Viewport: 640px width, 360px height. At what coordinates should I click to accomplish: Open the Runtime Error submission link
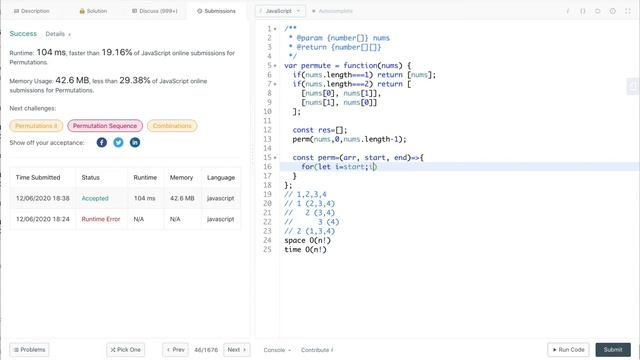(101, 219)
